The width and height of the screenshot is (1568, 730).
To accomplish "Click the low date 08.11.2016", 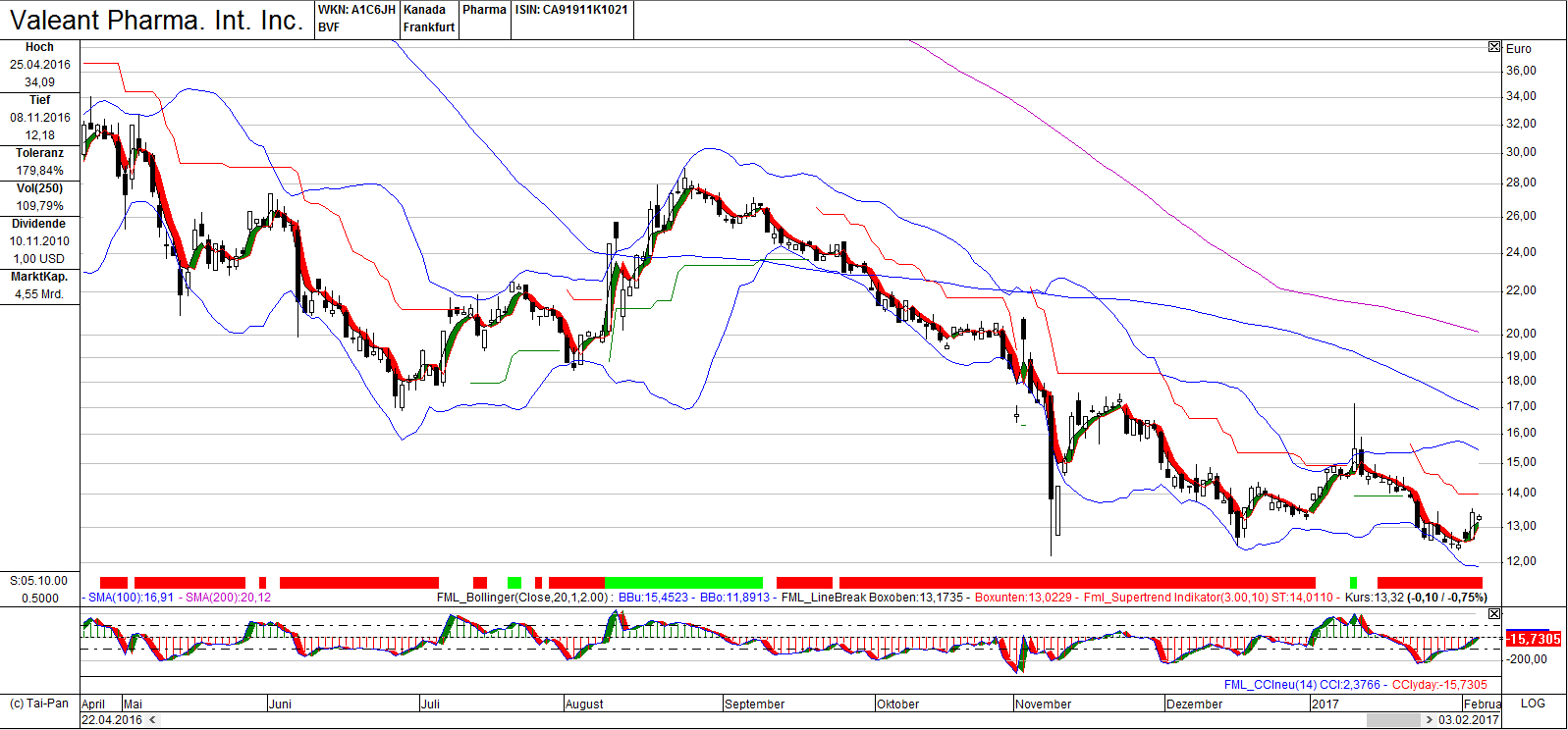I will (x=40, y=118).
